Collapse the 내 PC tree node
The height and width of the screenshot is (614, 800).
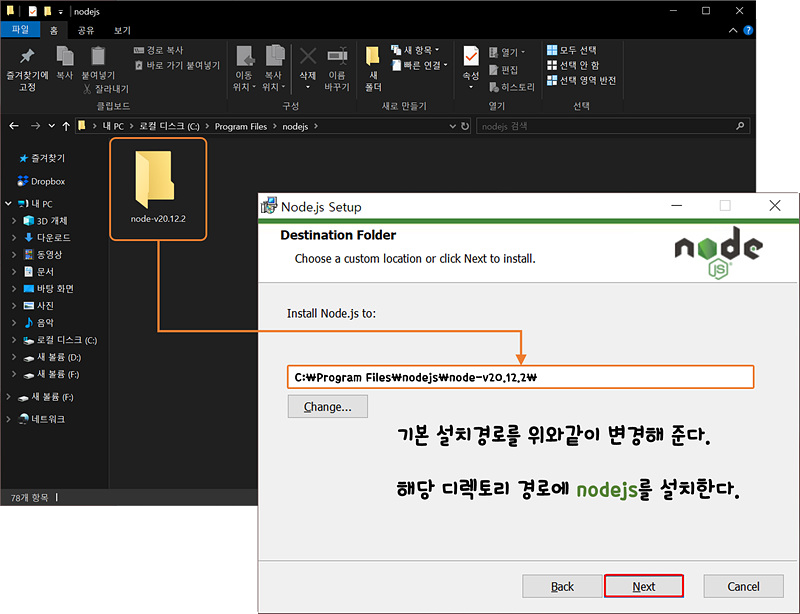[8, 204]
